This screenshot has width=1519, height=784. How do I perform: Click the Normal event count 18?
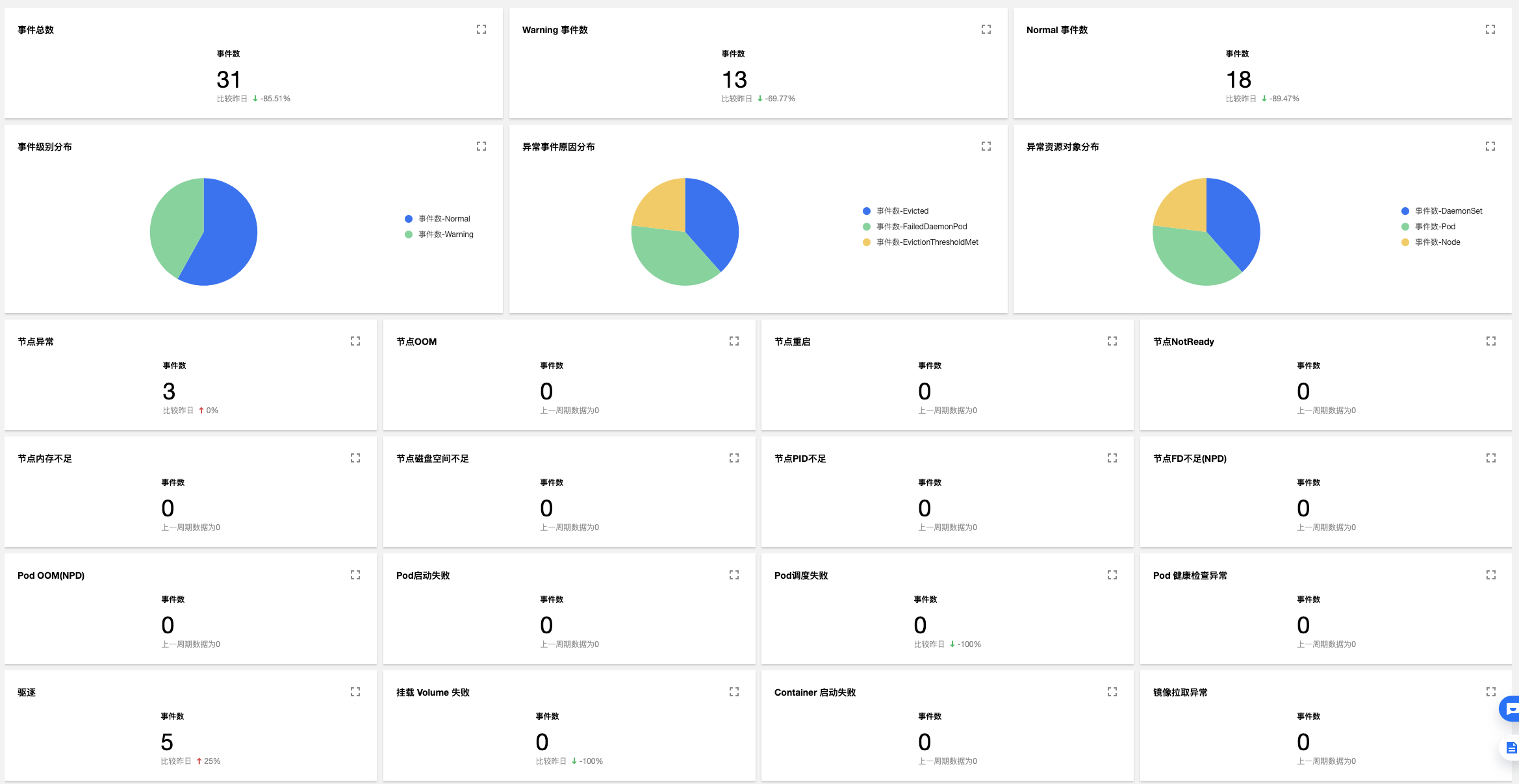[x=1238, y=79]
